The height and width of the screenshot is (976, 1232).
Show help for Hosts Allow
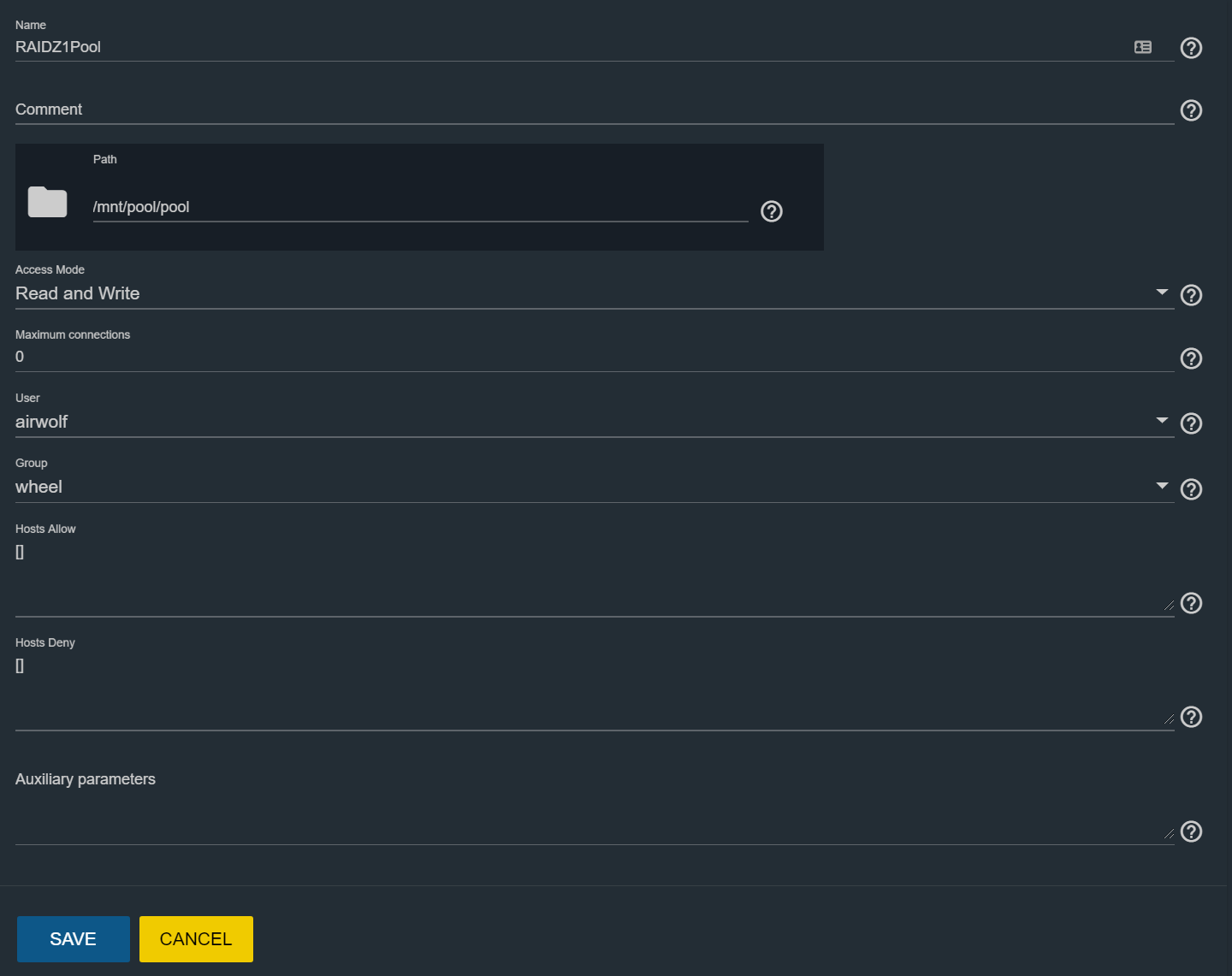(x=1191, y=603)
